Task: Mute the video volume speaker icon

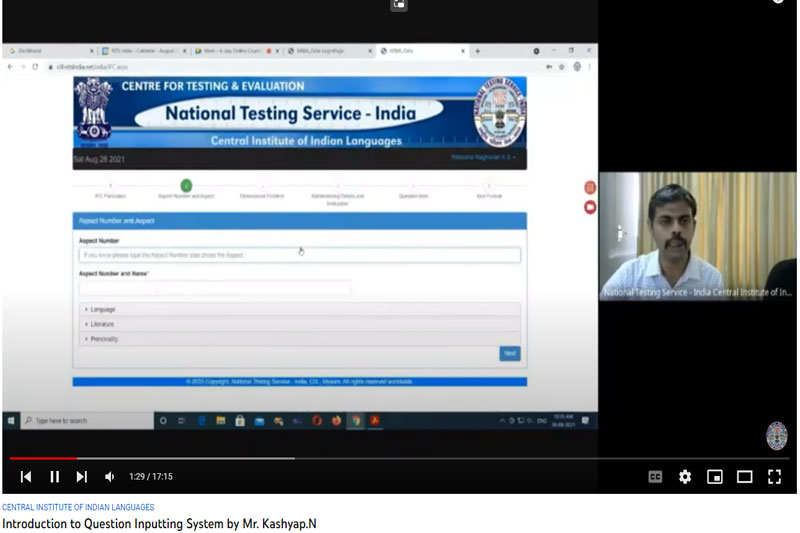Action: point(109,477)
